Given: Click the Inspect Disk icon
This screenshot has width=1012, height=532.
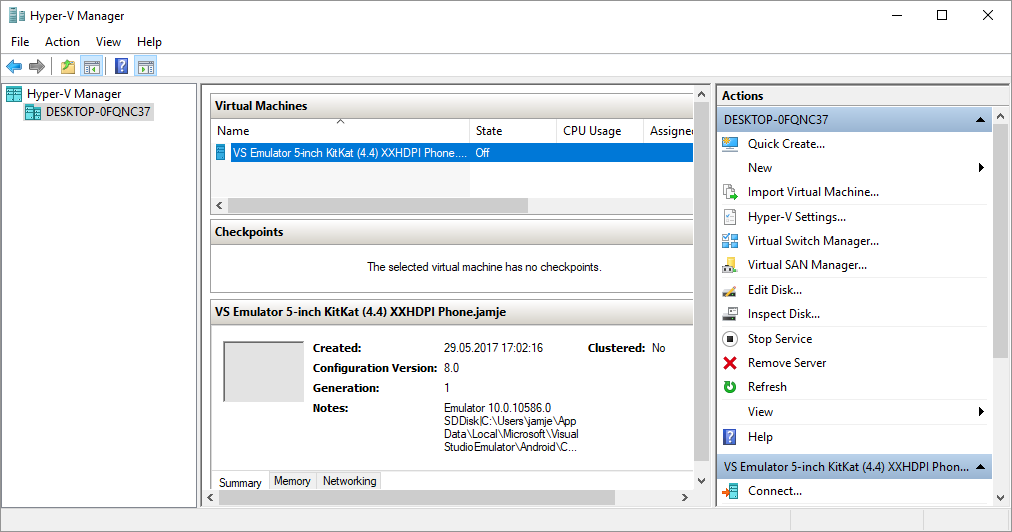Looking at the screenshot, I should 730,314.
